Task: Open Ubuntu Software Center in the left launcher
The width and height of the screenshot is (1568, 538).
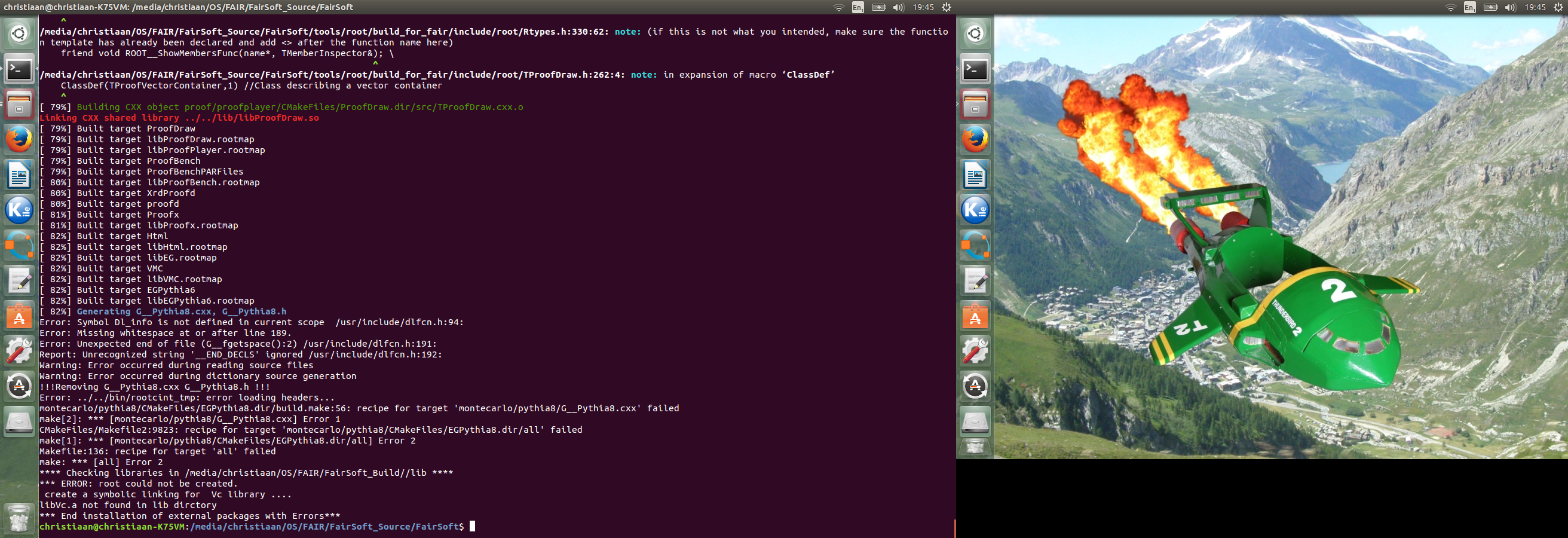Action: [19, 316]
